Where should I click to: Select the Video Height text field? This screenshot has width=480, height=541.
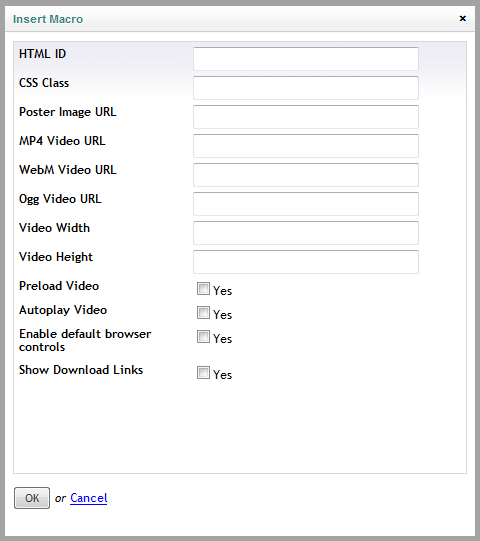pos(306,262)
